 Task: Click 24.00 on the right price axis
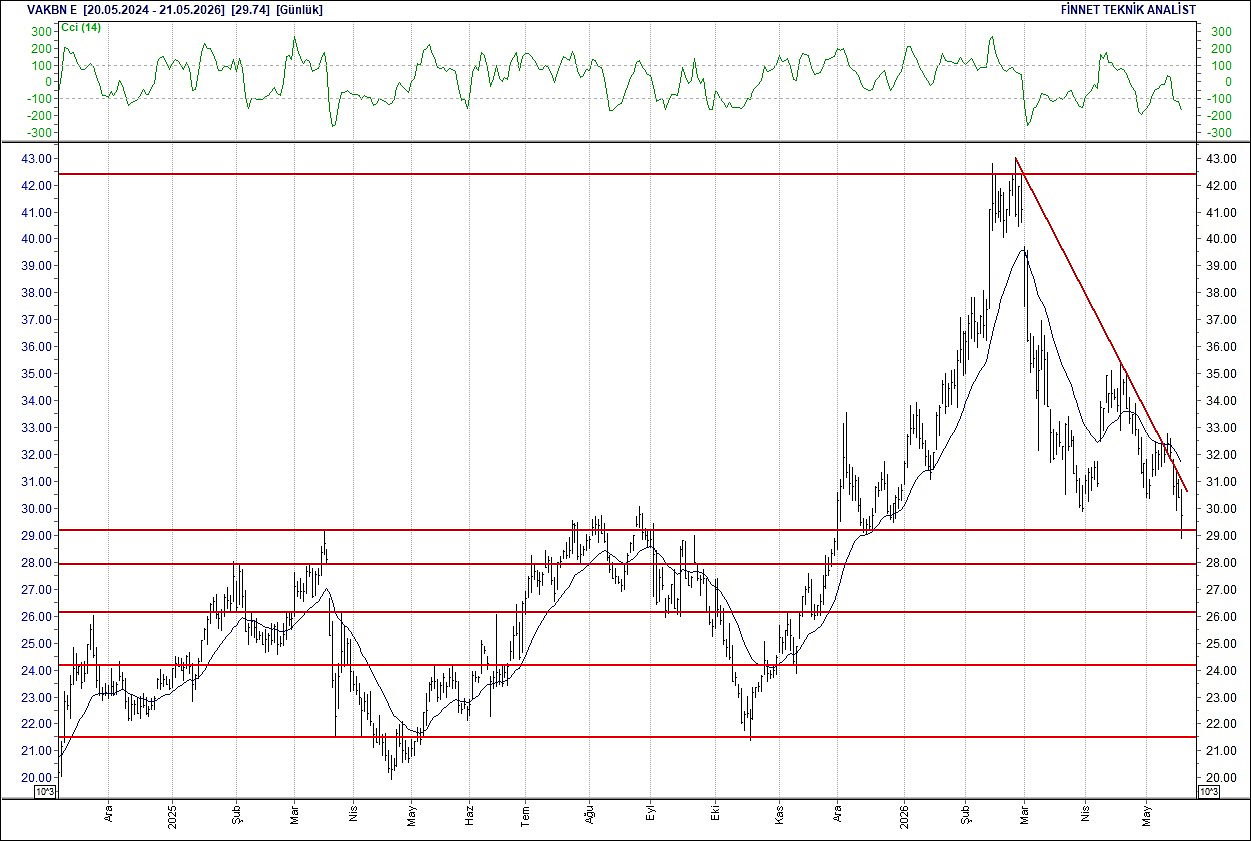coord(1219,670)
